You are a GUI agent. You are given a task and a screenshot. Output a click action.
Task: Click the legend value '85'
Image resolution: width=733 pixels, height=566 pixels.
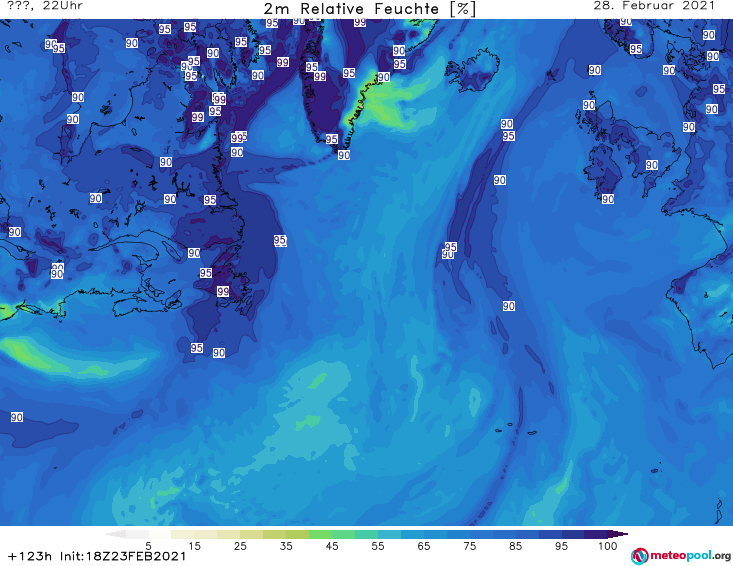515,546
